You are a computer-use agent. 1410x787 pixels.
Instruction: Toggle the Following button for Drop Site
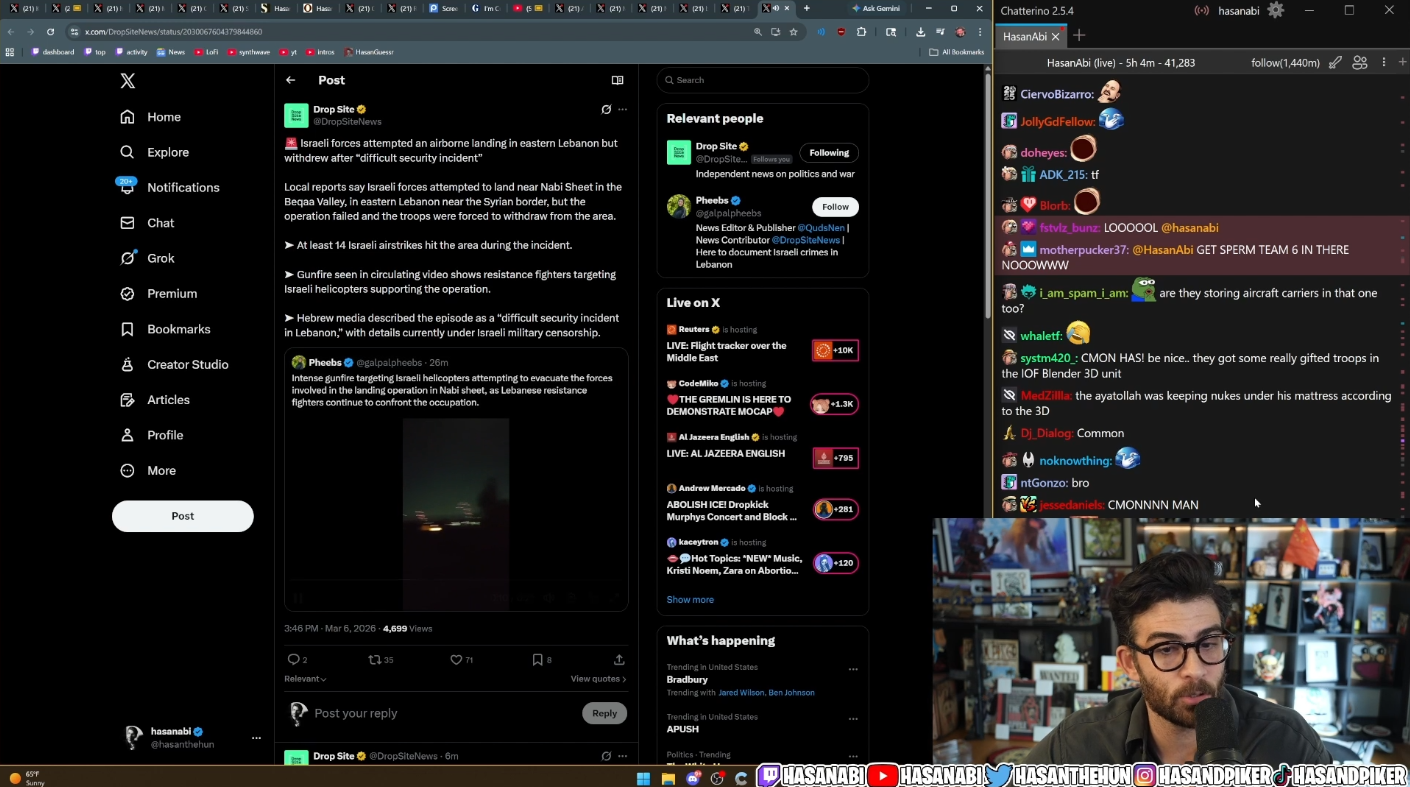(x=829, y=153)
